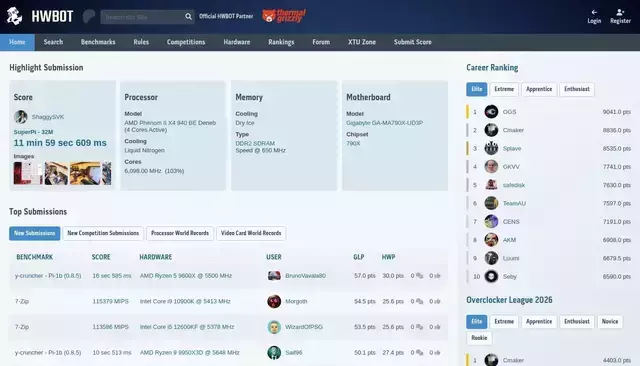Open first red submission image thumbnail
Image resolution: width=640 pixels, height=366 pixels.
(x=28, y=173)
